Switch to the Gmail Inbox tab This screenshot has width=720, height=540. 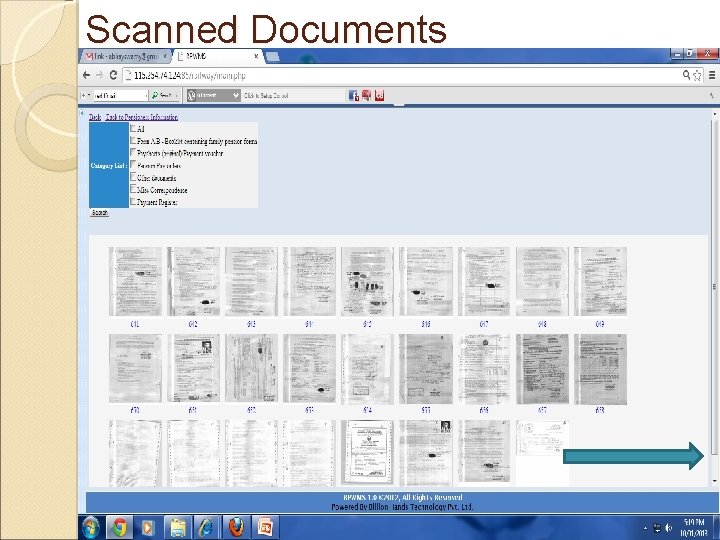[123, 56]
